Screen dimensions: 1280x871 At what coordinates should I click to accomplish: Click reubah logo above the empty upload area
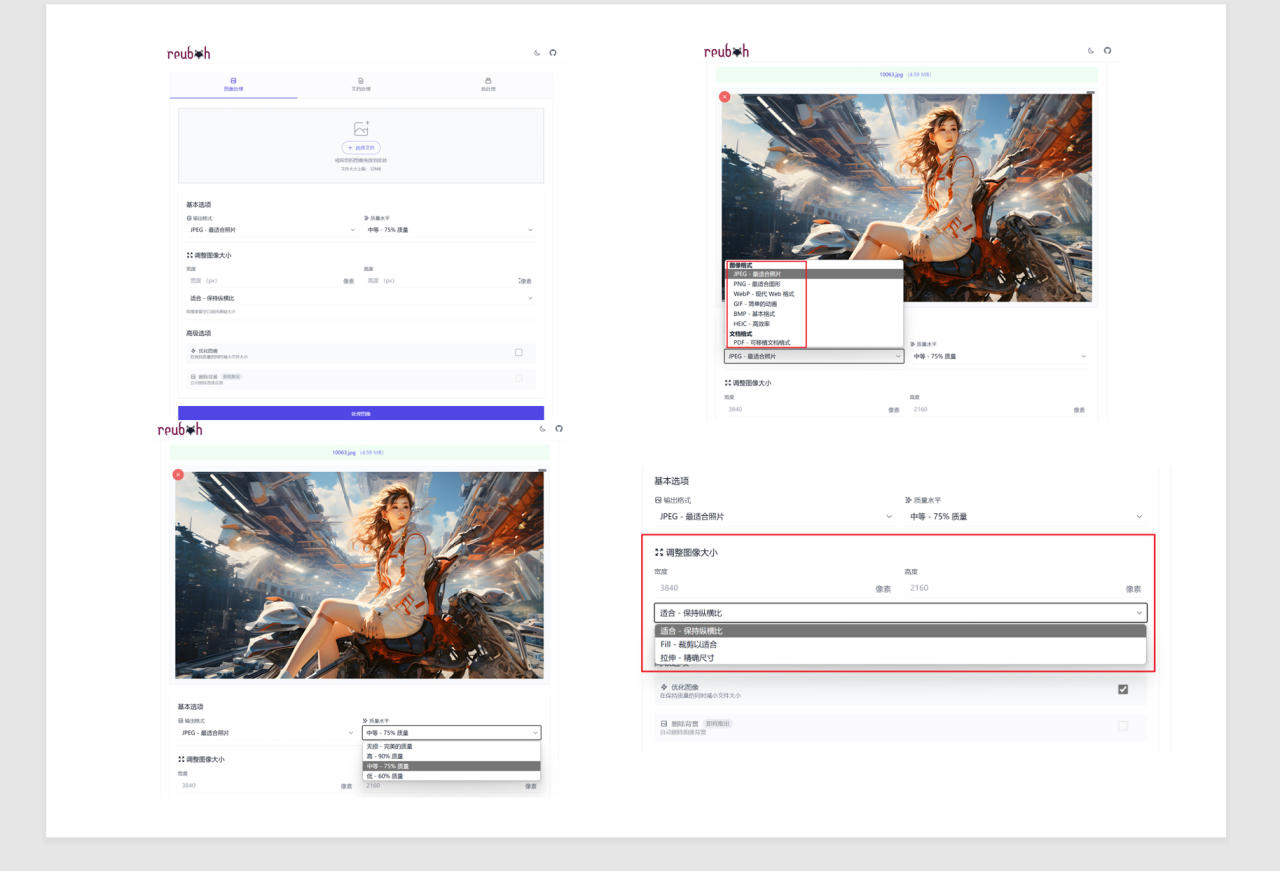[x=189, y=53]
